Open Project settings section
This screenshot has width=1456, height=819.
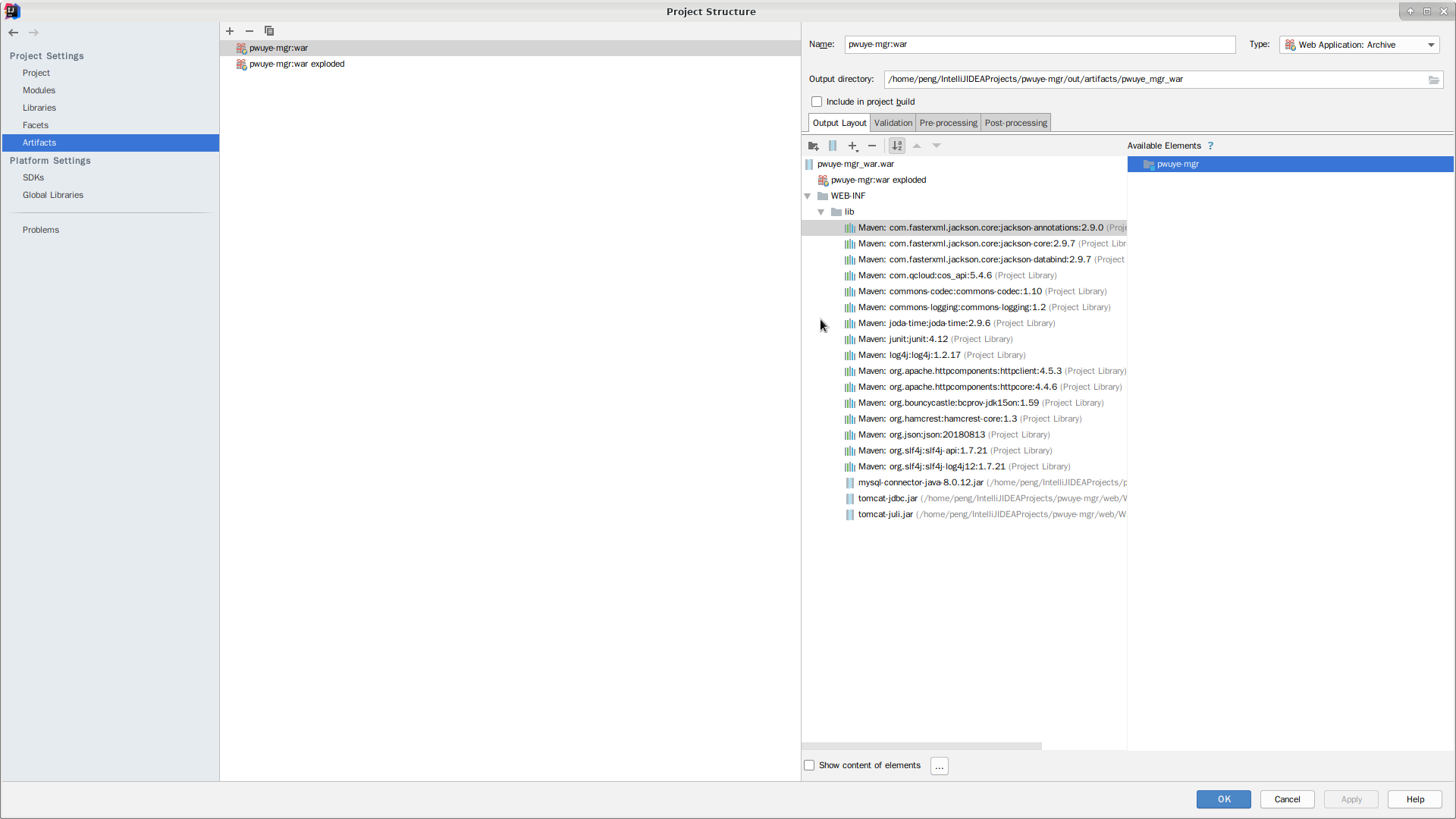[x=36, y=73]
